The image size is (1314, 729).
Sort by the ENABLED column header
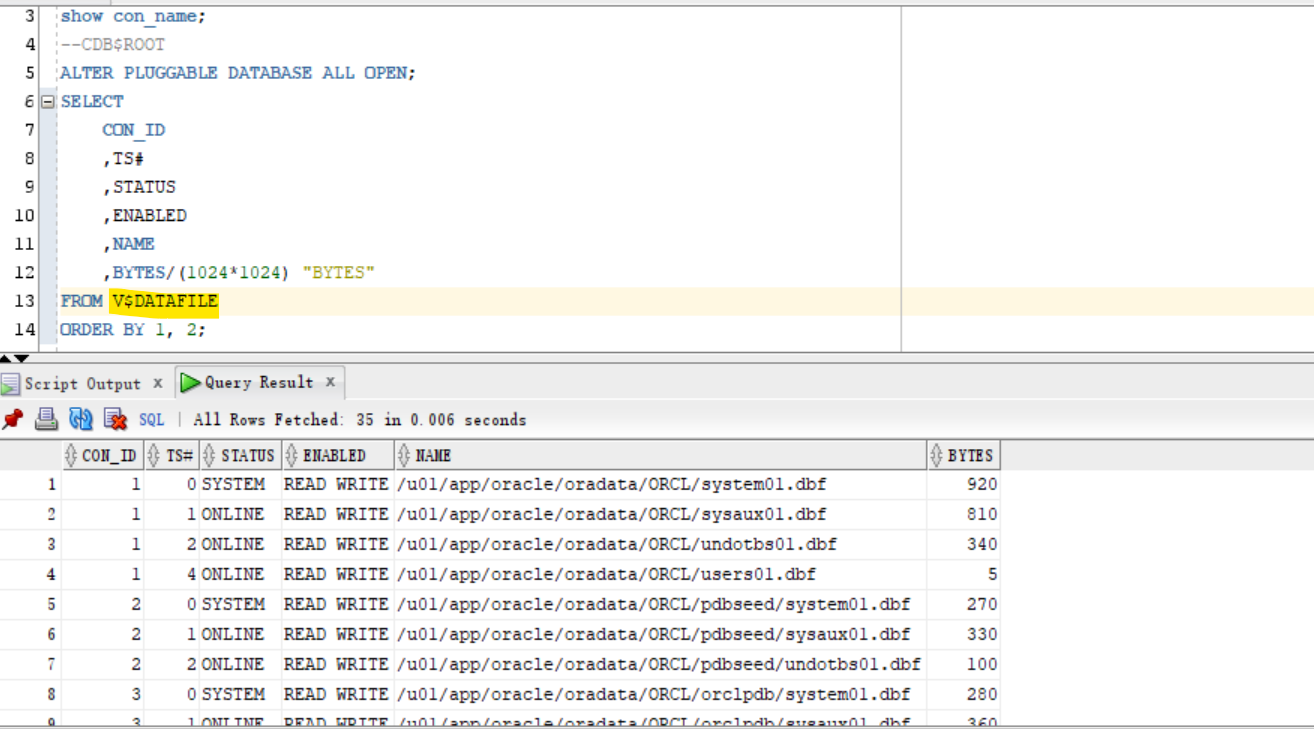pyautogui.click(x=337, y=455)
